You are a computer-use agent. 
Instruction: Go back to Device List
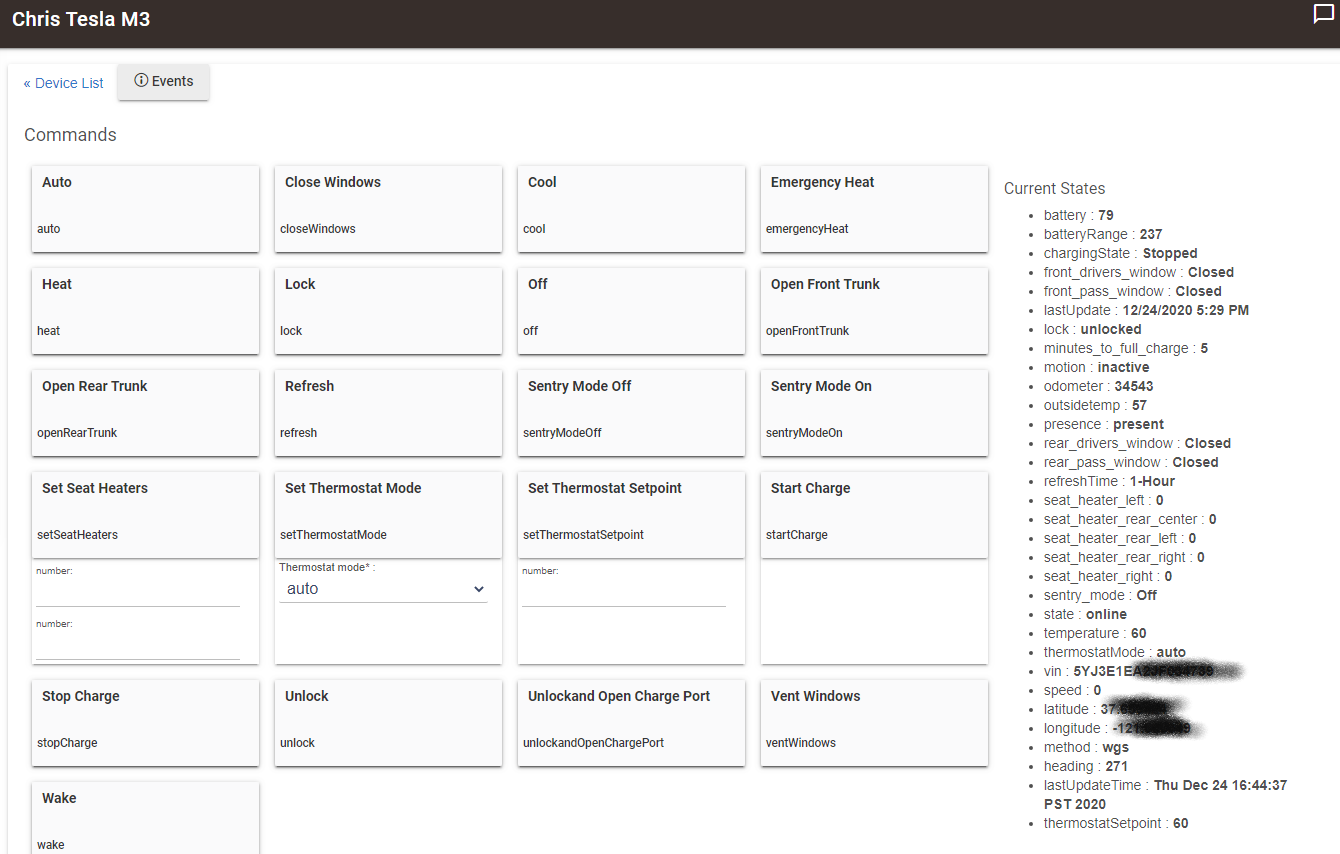tap(64, 83)
